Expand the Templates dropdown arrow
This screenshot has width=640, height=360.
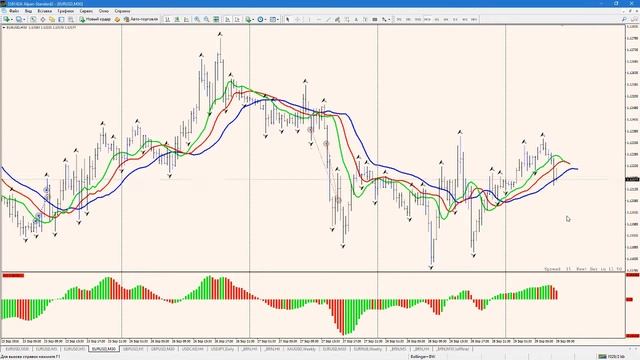point(278,19)
